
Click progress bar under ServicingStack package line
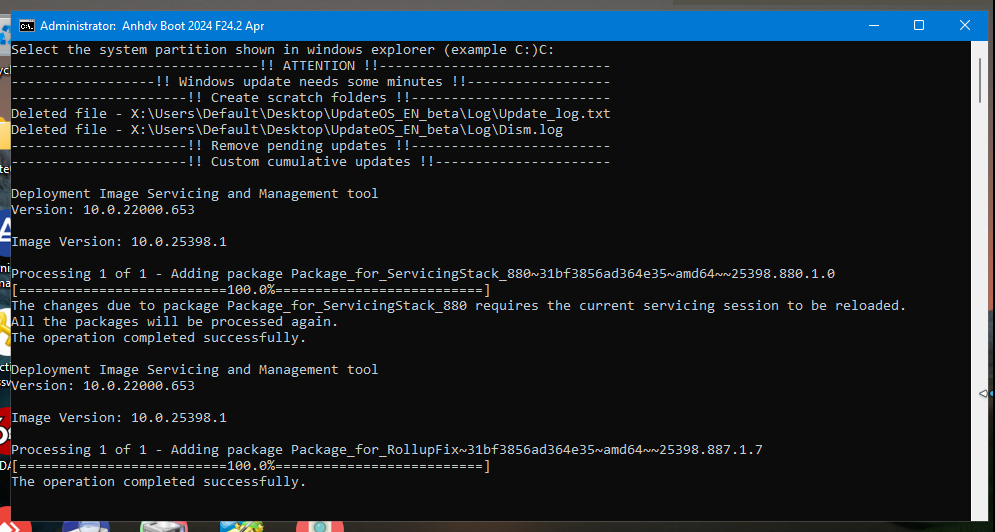[x=251, y=290]
